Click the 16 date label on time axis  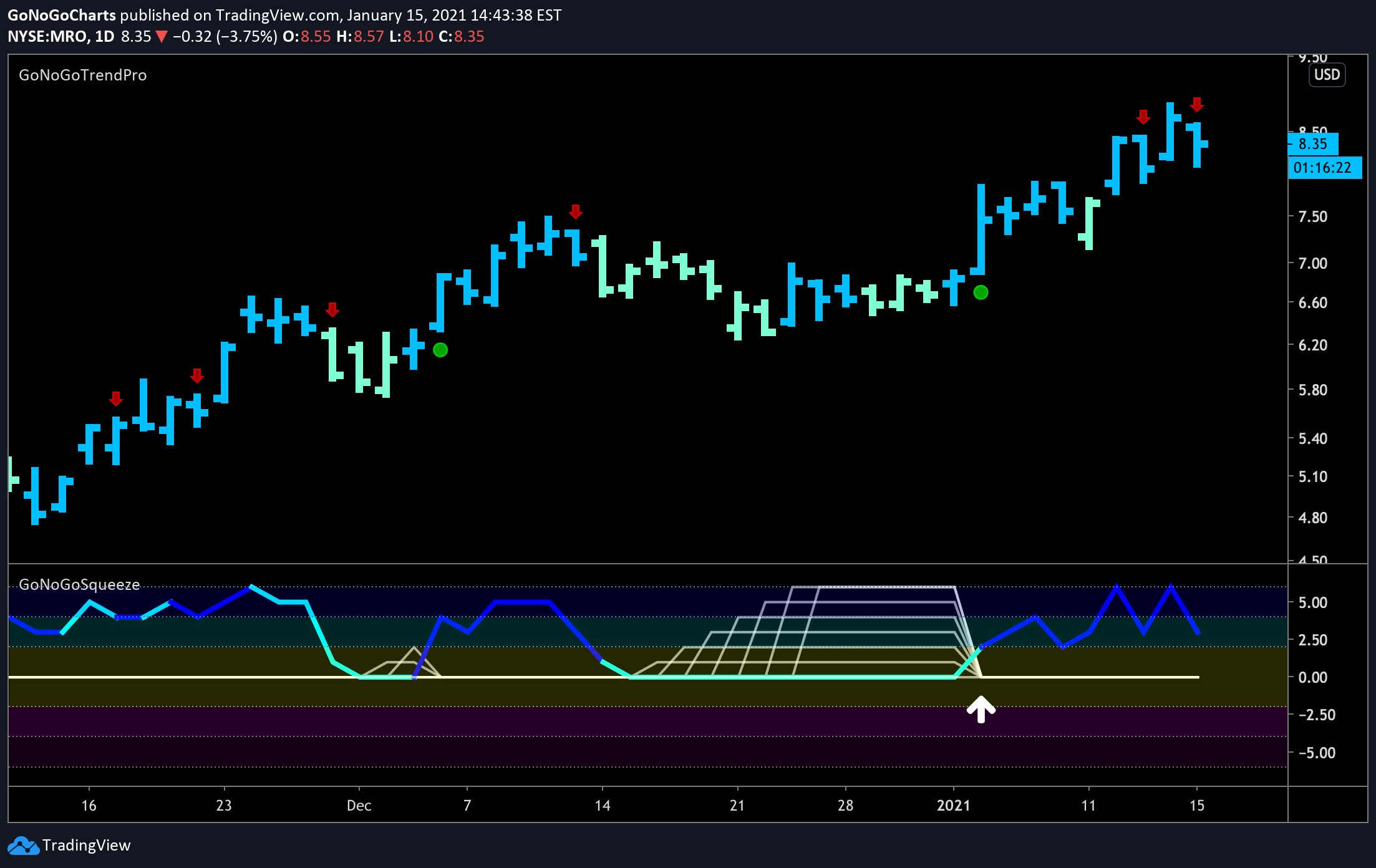pyautogui.click(x=89, y=806)
